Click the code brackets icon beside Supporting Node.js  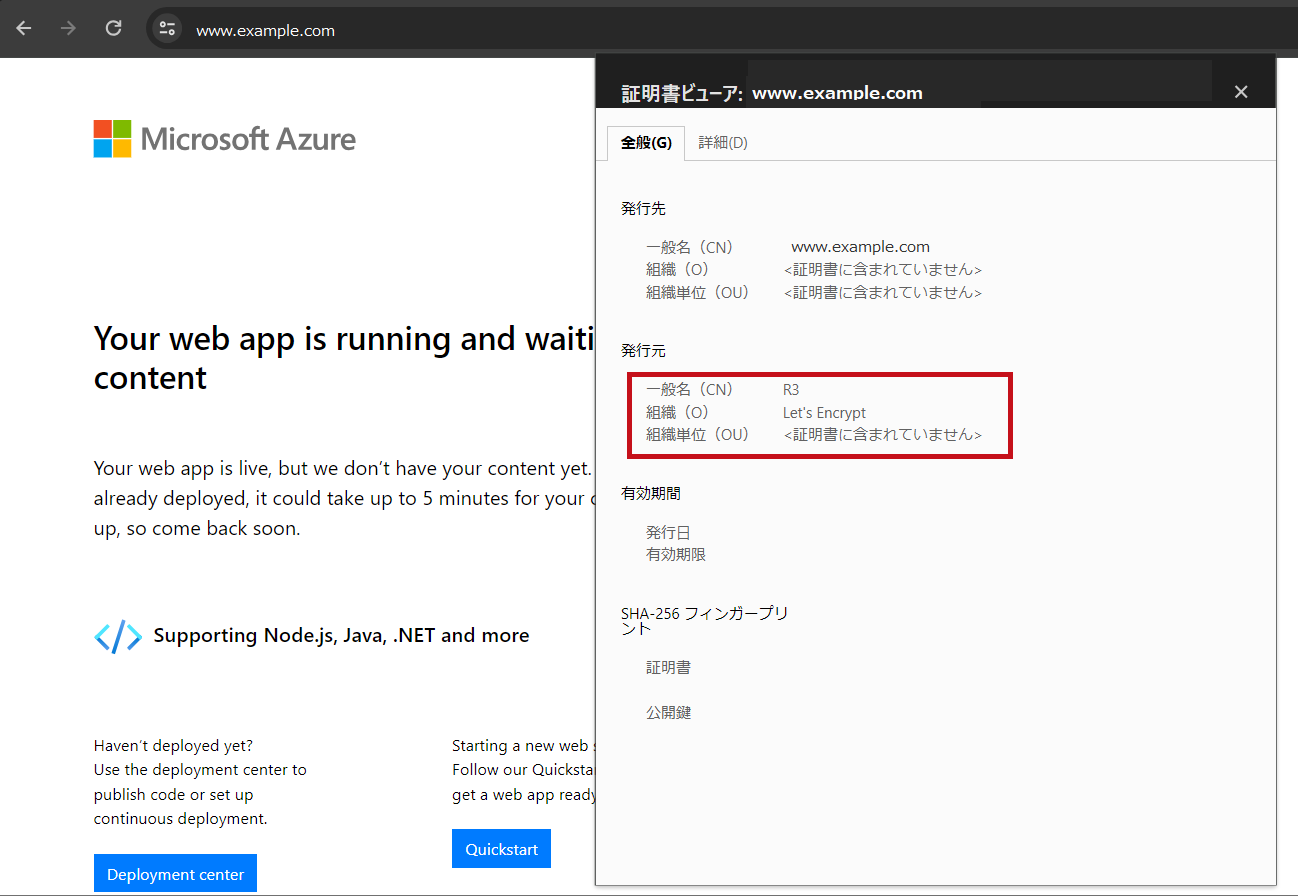point(118,636)
